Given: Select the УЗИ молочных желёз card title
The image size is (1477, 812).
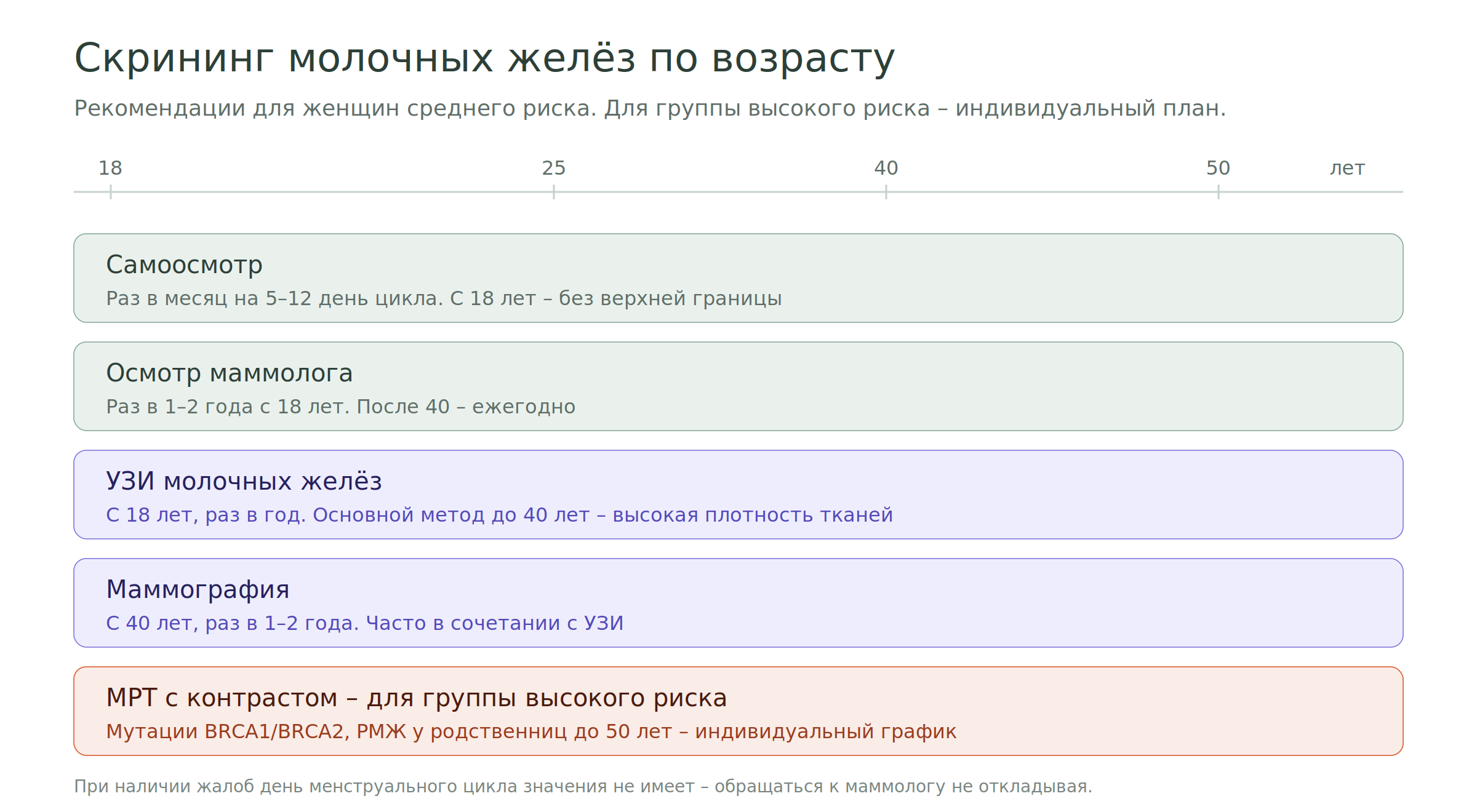Looking at the screenshot, I should click(244, 481).
